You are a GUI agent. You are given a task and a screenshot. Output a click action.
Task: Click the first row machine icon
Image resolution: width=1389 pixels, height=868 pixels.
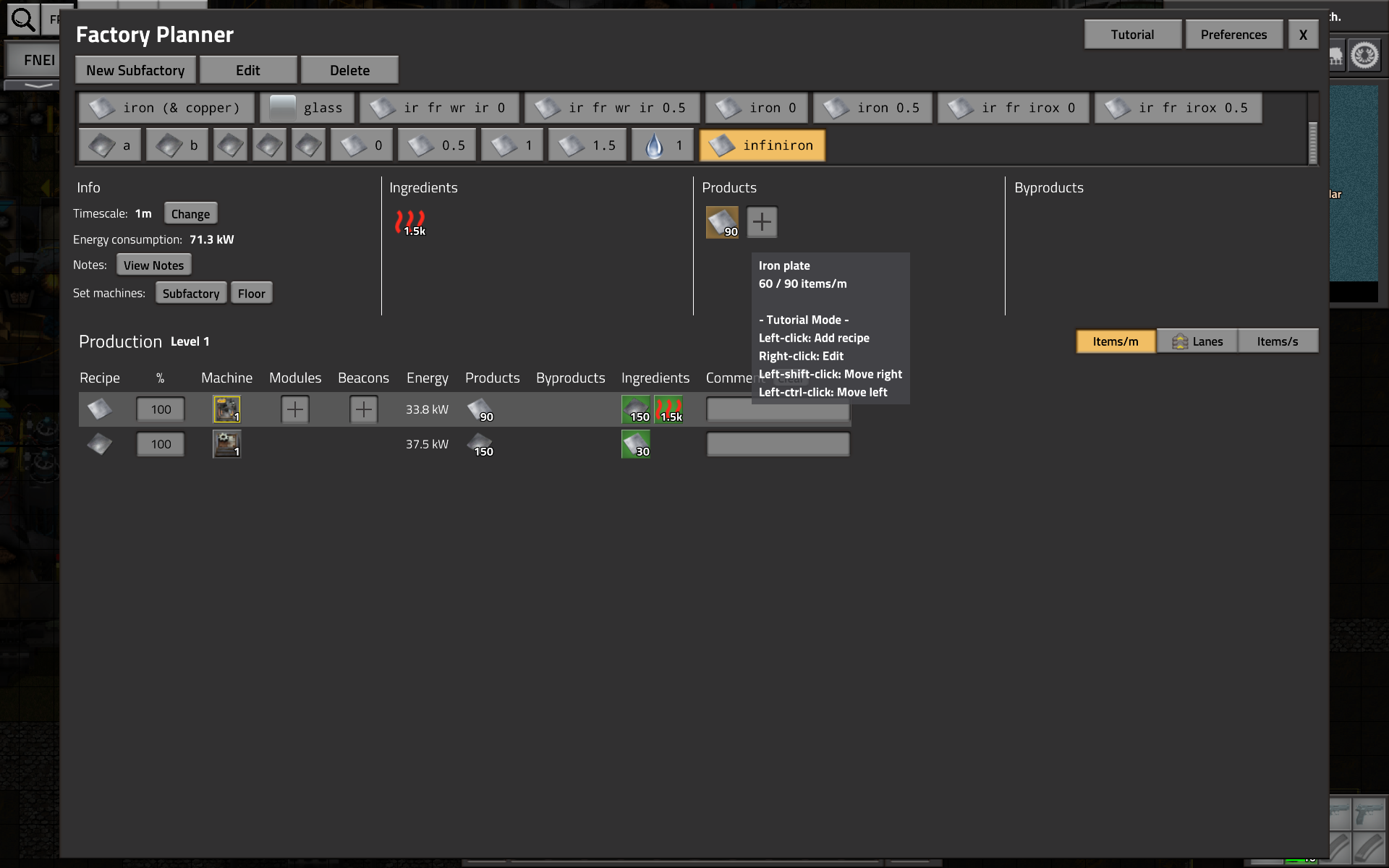tap(226, 409)
